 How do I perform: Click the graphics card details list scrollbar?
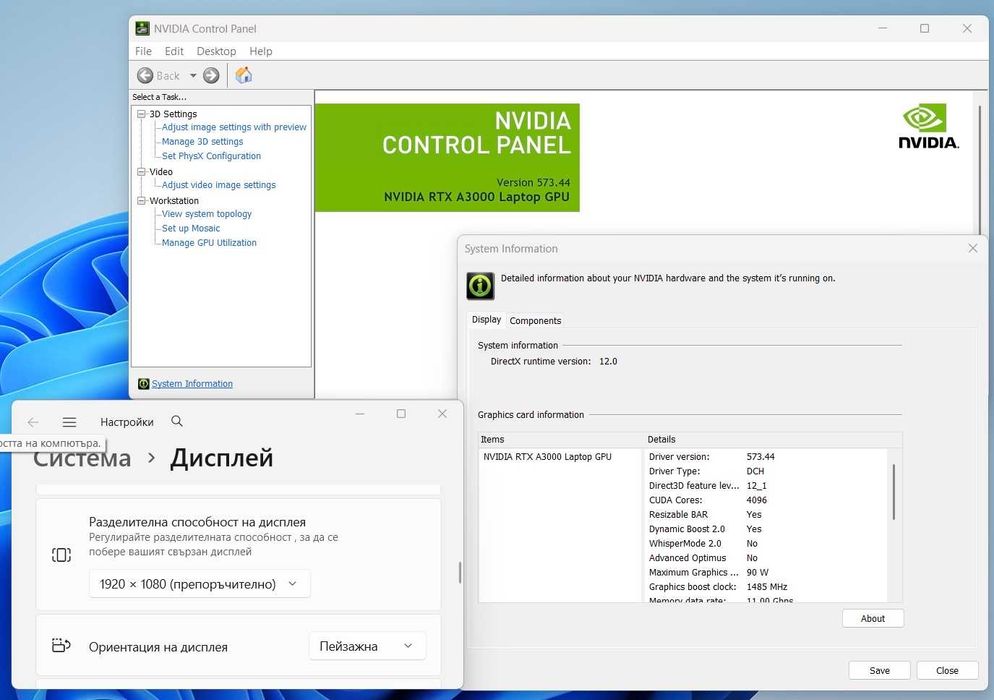point(894,492)
